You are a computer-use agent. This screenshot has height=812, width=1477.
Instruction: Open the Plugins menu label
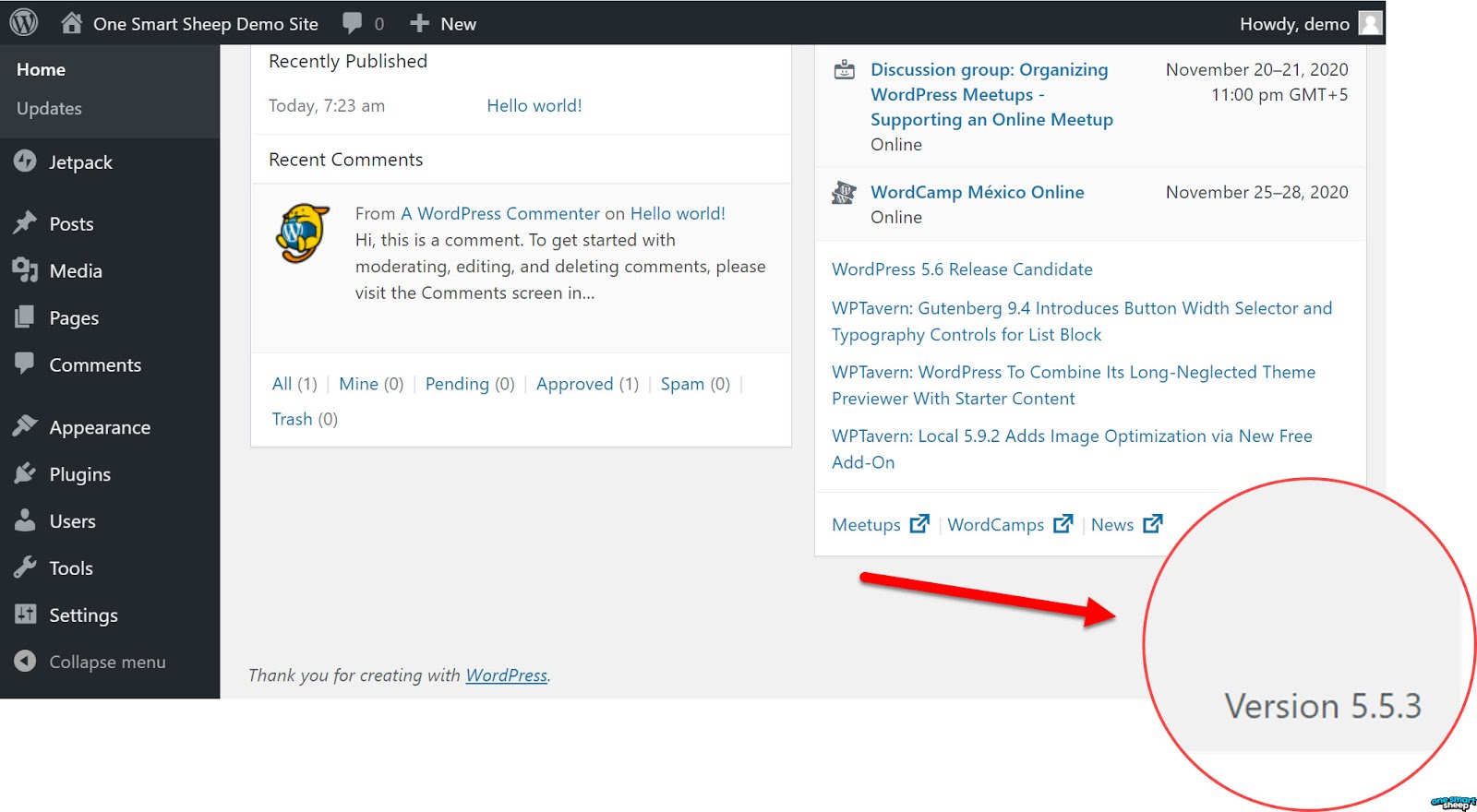tap(79, 474)
